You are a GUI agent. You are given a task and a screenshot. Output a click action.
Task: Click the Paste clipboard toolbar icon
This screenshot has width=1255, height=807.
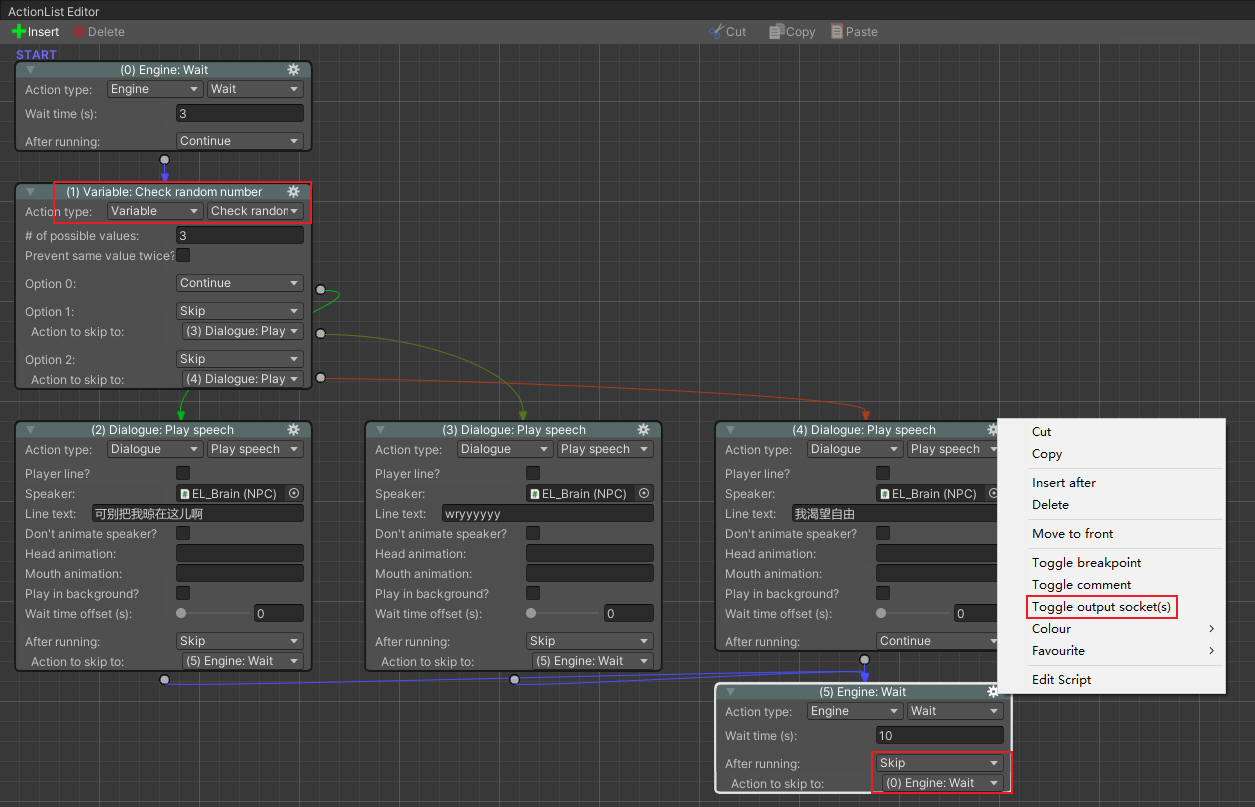(x=837, y=31)
